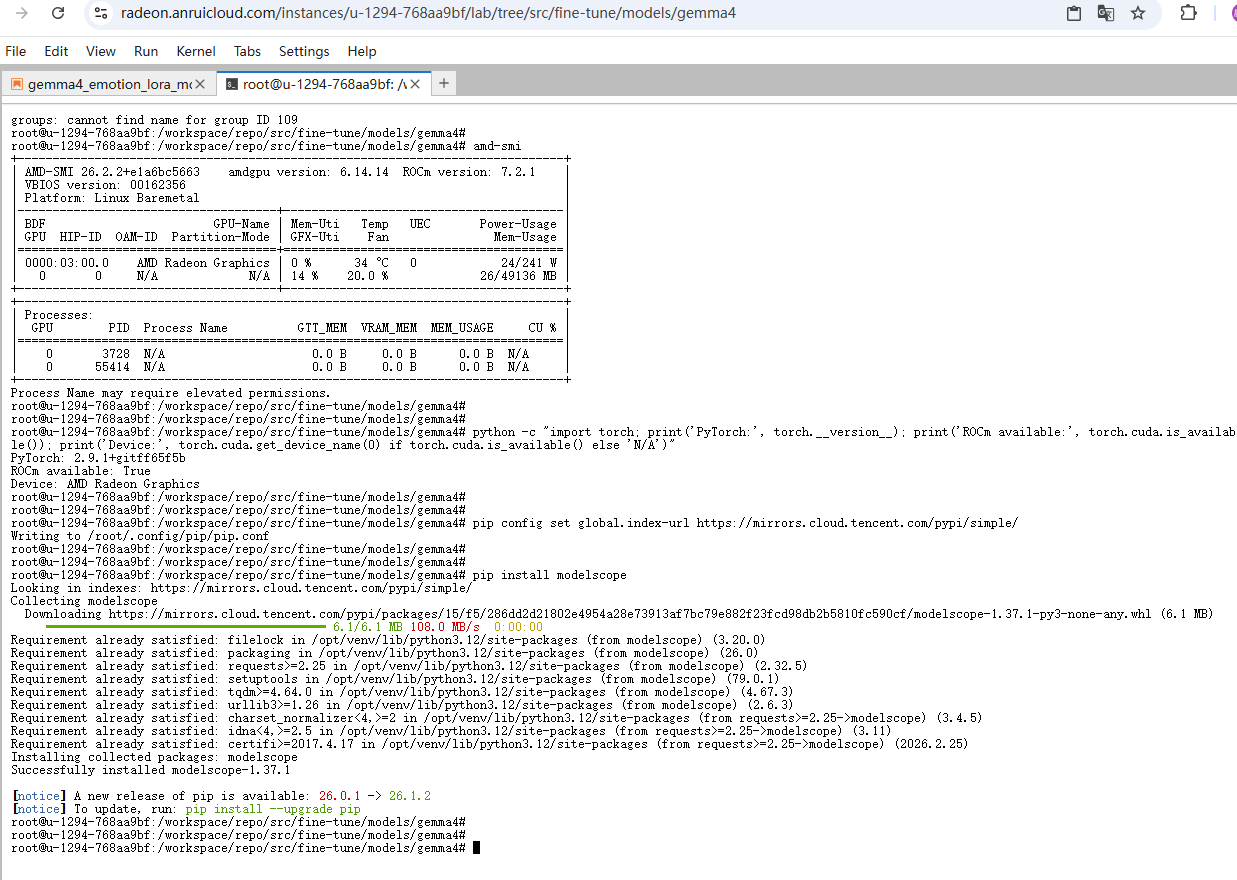Click the PID '3728' process row
The width and height of the screenshot is (1237, 880).
[x=290, y=354]
